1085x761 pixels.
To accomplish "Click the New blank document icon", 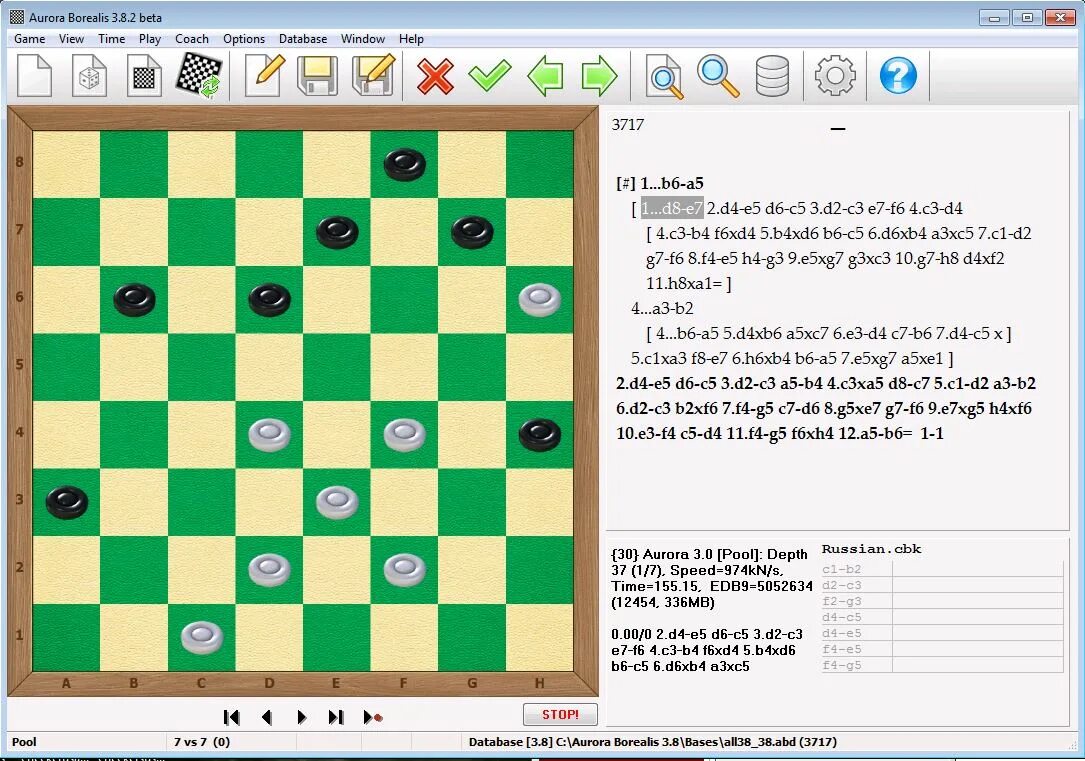I will coord(35,75).
